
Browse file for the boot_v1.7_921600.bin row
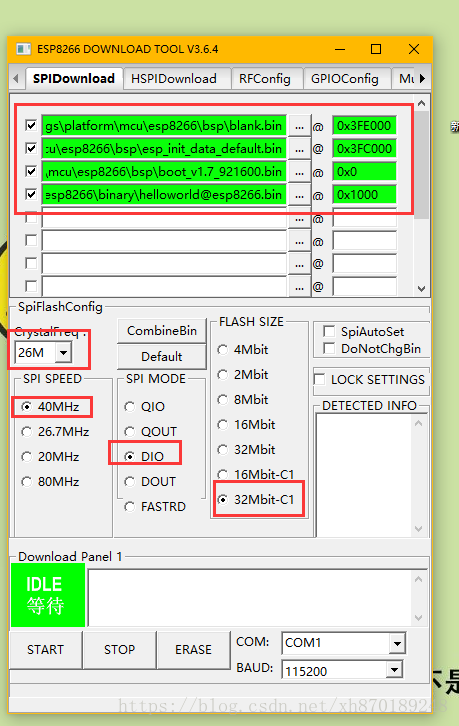tap(299, 172)
